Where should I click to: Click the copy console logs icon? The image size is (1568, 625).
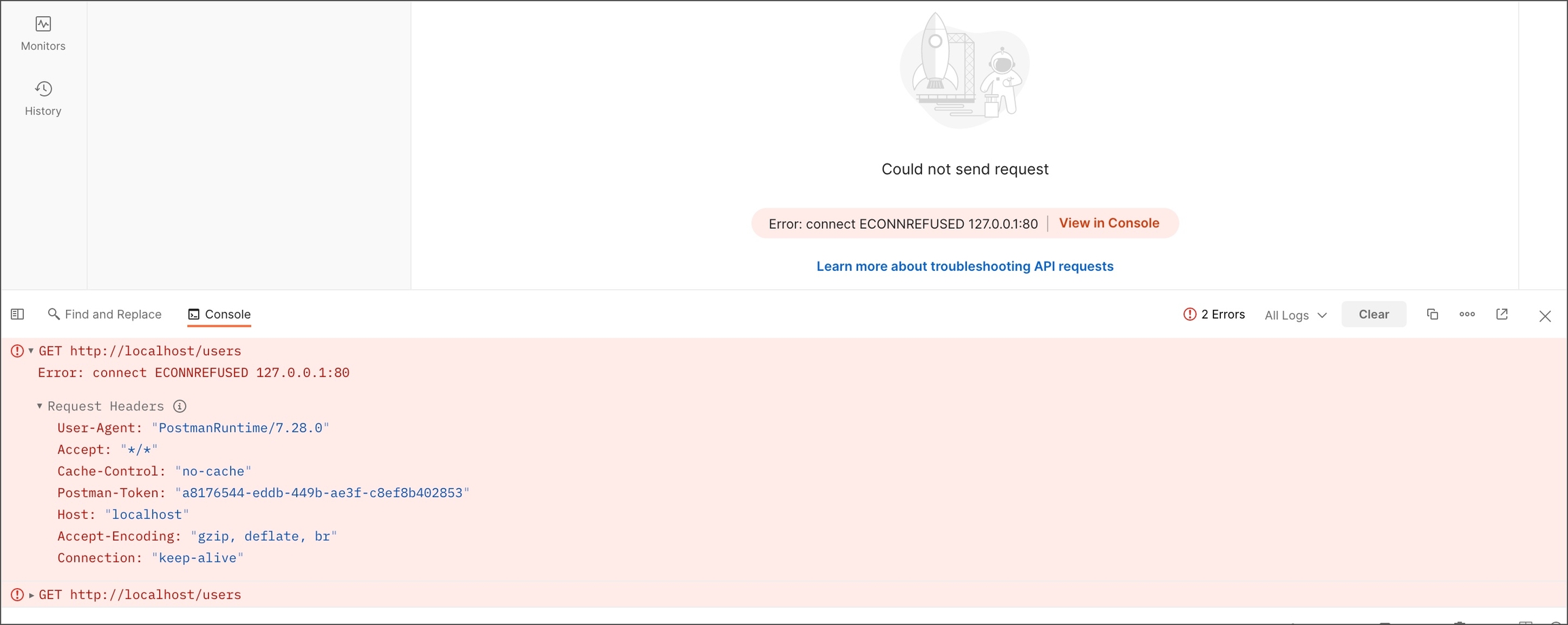(1432, 314)
